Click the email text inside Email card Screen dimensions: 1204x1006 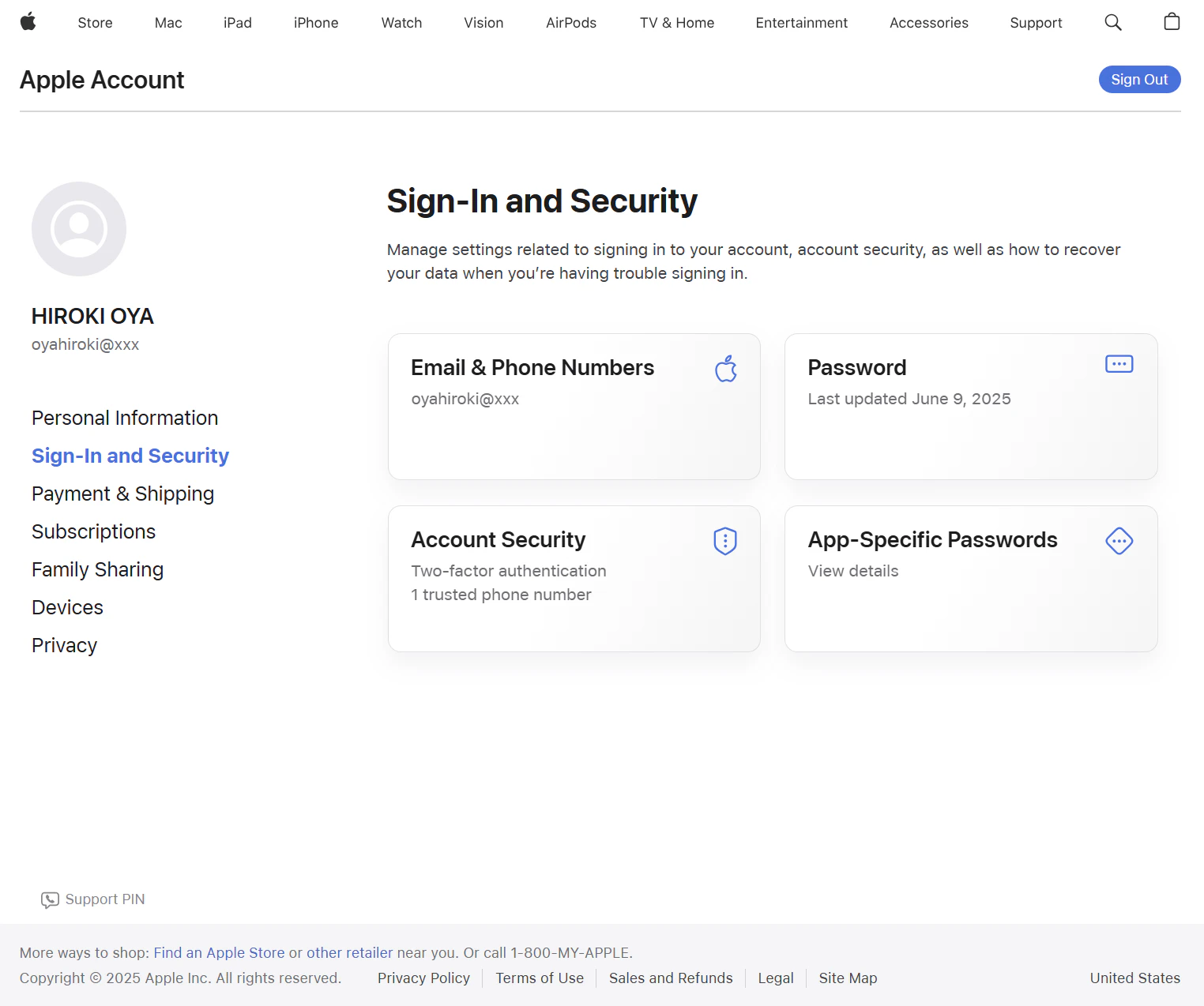pyautogui.click(x=465, y=399)
